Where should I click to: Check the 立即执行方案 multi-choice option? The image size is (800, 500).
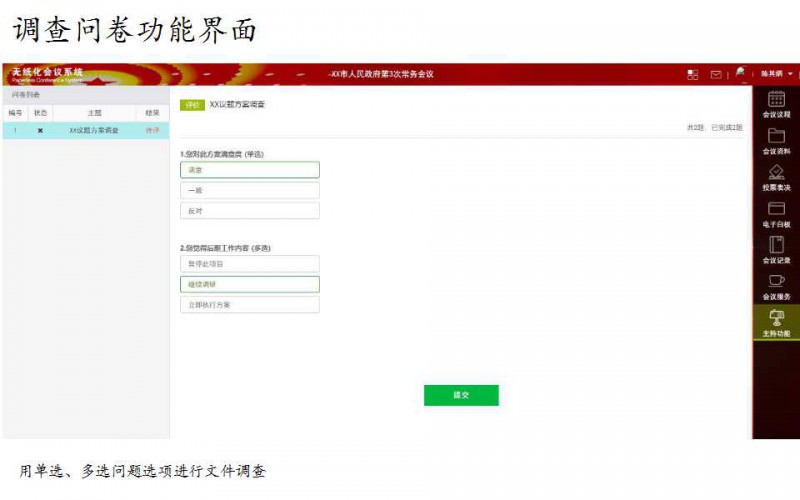point(250,305)
